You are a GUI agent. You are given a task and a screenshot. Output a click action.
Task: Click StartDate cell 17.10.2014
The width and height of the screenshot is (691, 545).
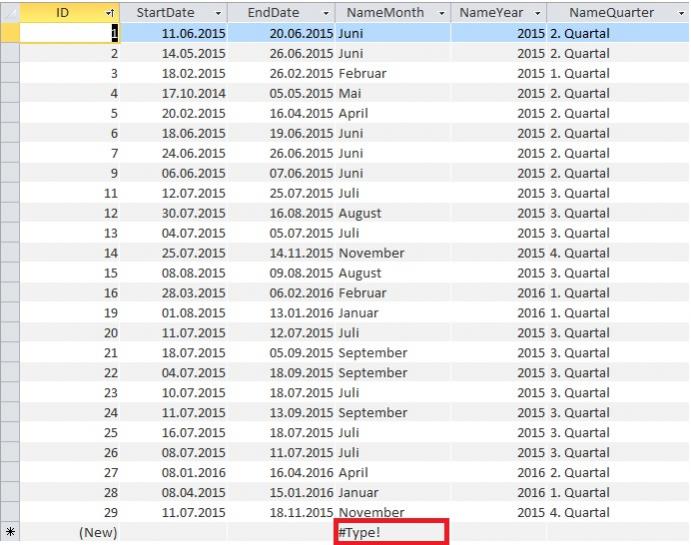point(174,93)
